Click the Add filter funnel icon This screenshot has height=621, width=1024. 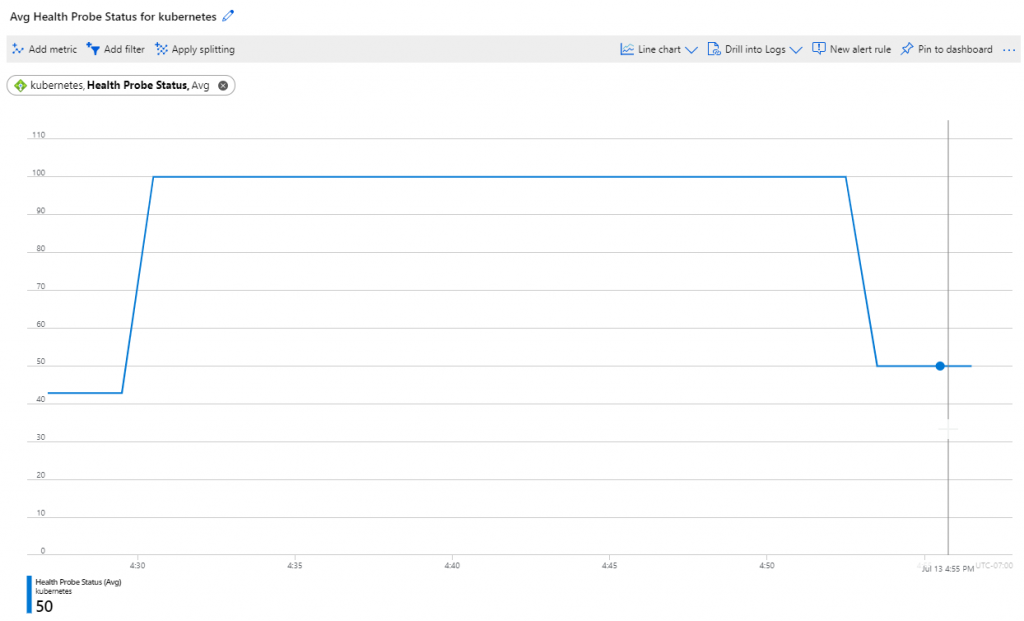(x=93, y=49)
